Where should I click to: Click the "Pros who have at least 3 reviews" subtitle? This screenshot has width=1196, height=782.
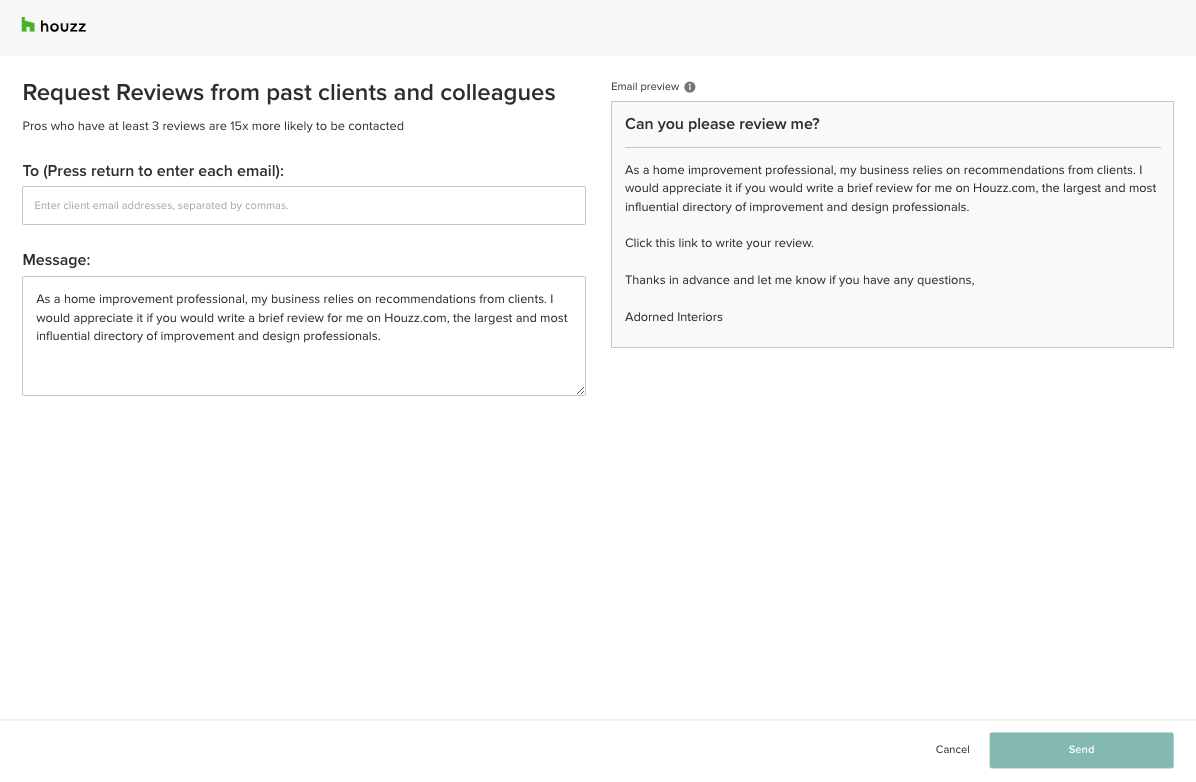point(213,126)
